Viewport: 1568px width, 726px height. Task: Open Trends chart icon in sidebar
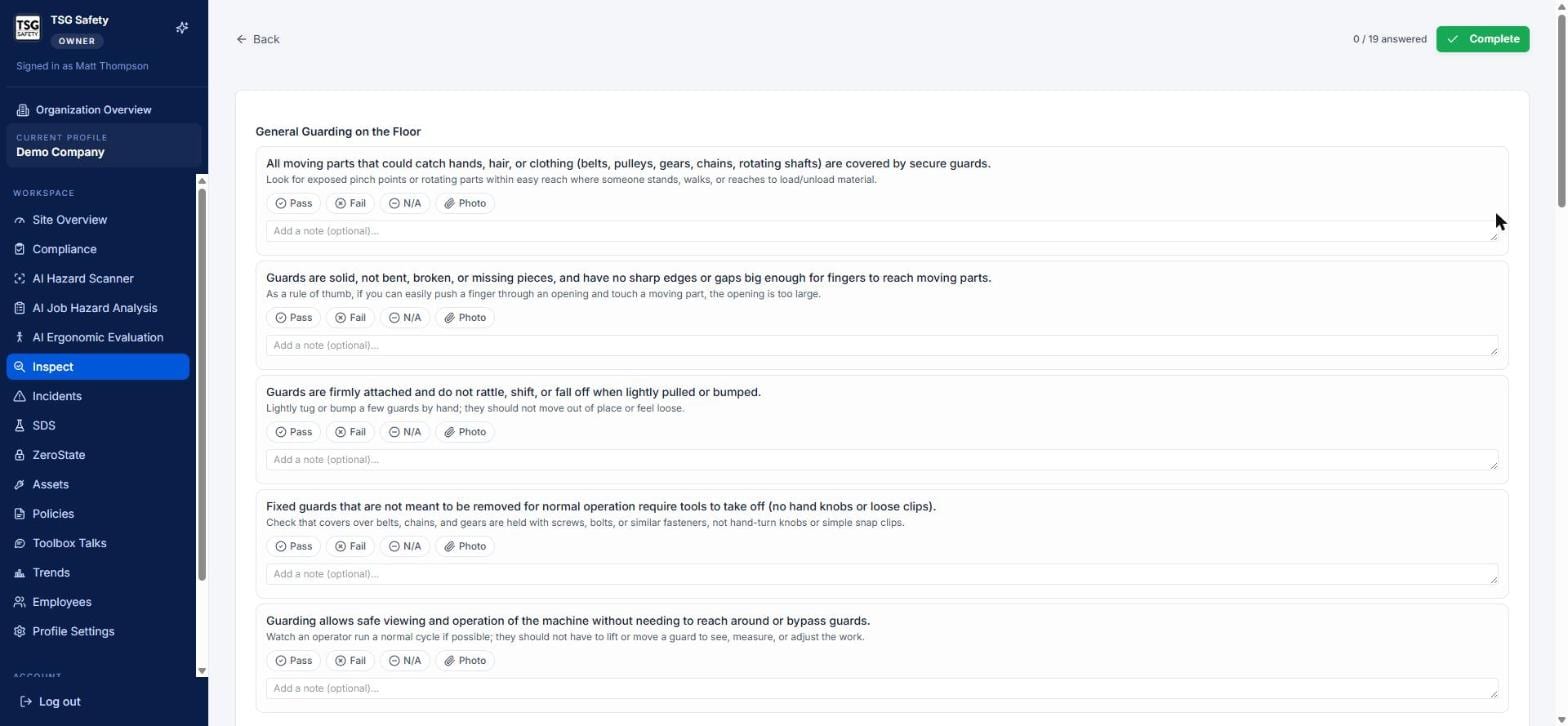coord(20,573)
